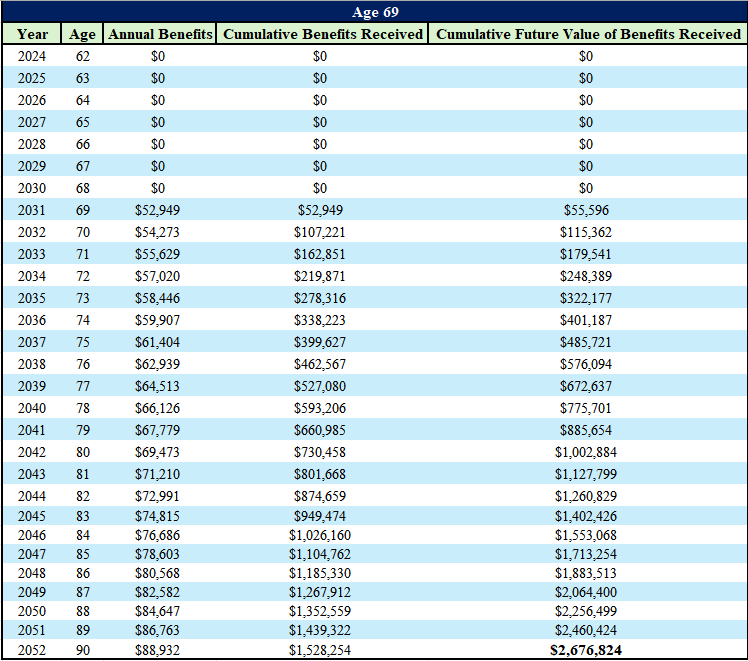
Task: Click annual benefit value '$52,949' in Annual Benefits column
Action: 157,210
